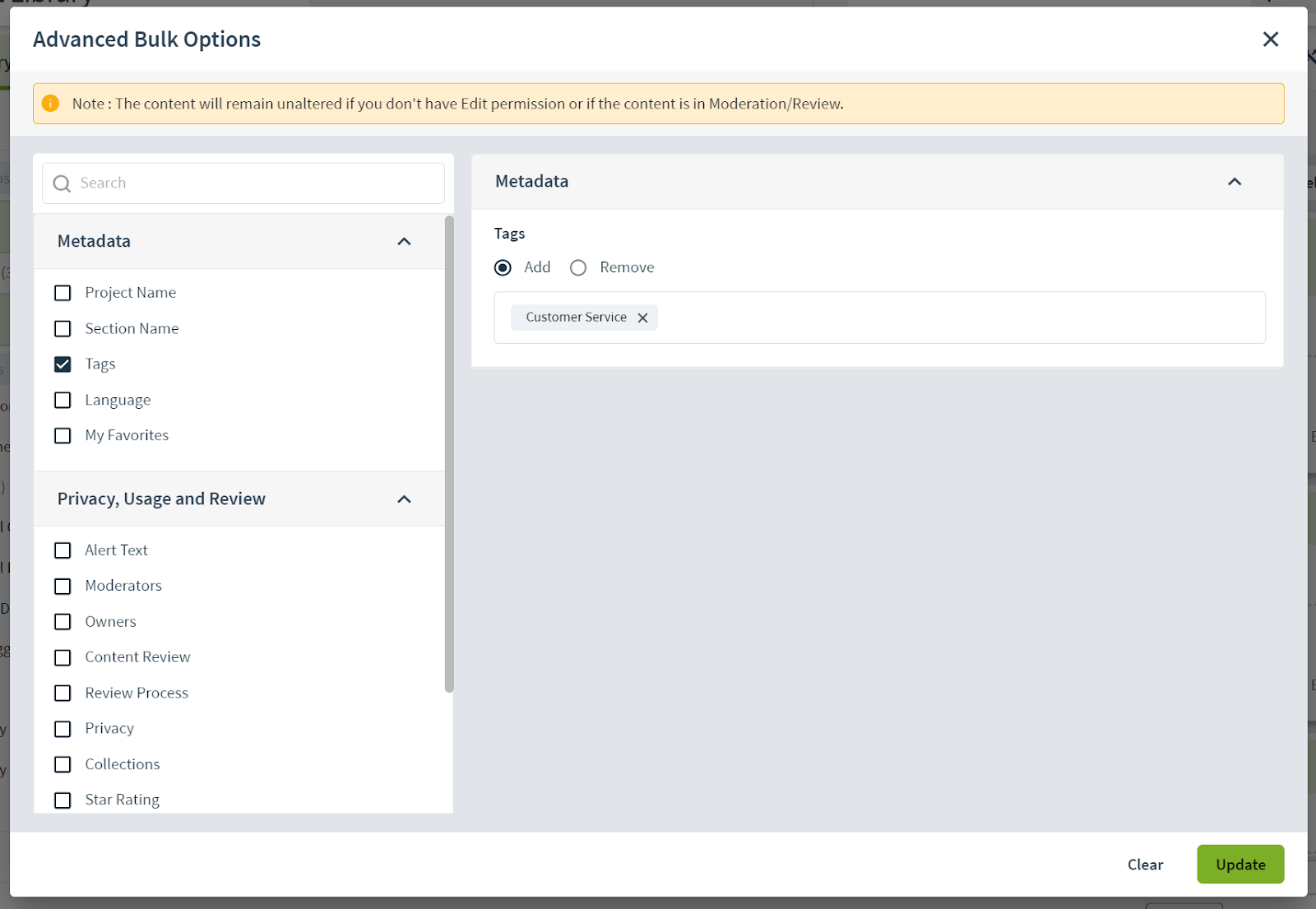Check the Privacy checkbox
The width and height of the screenshot is (1316, 909).
pos(63,730)
